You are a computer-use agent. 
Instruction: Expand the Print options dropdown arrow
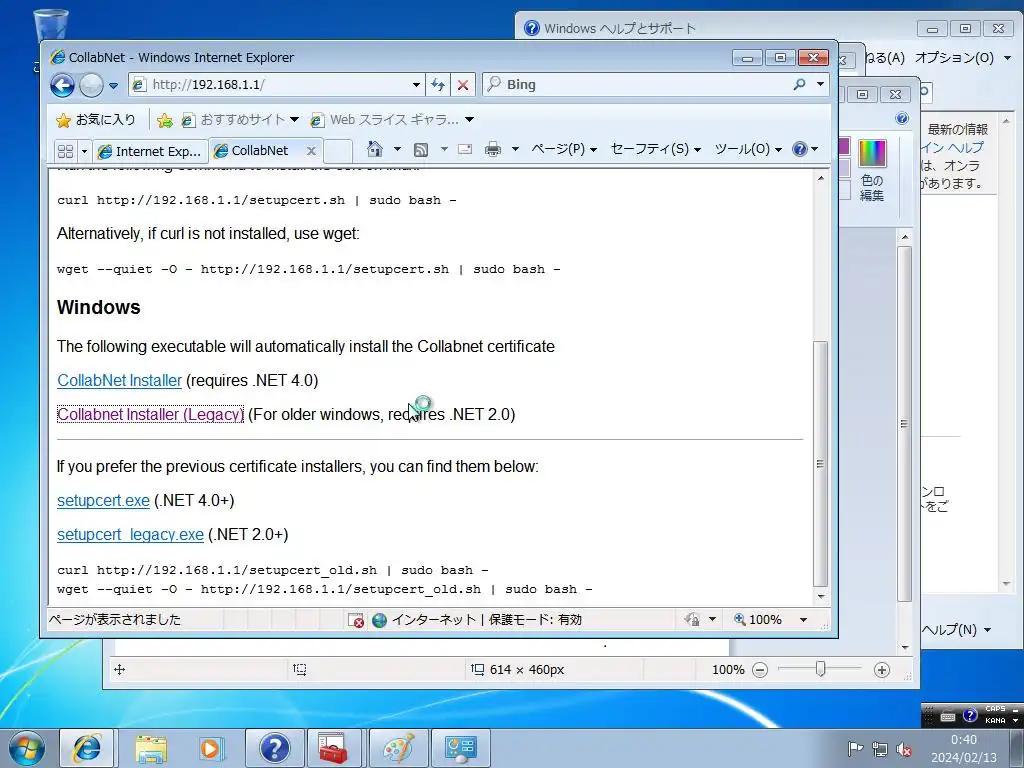click(x=515, y=150)
